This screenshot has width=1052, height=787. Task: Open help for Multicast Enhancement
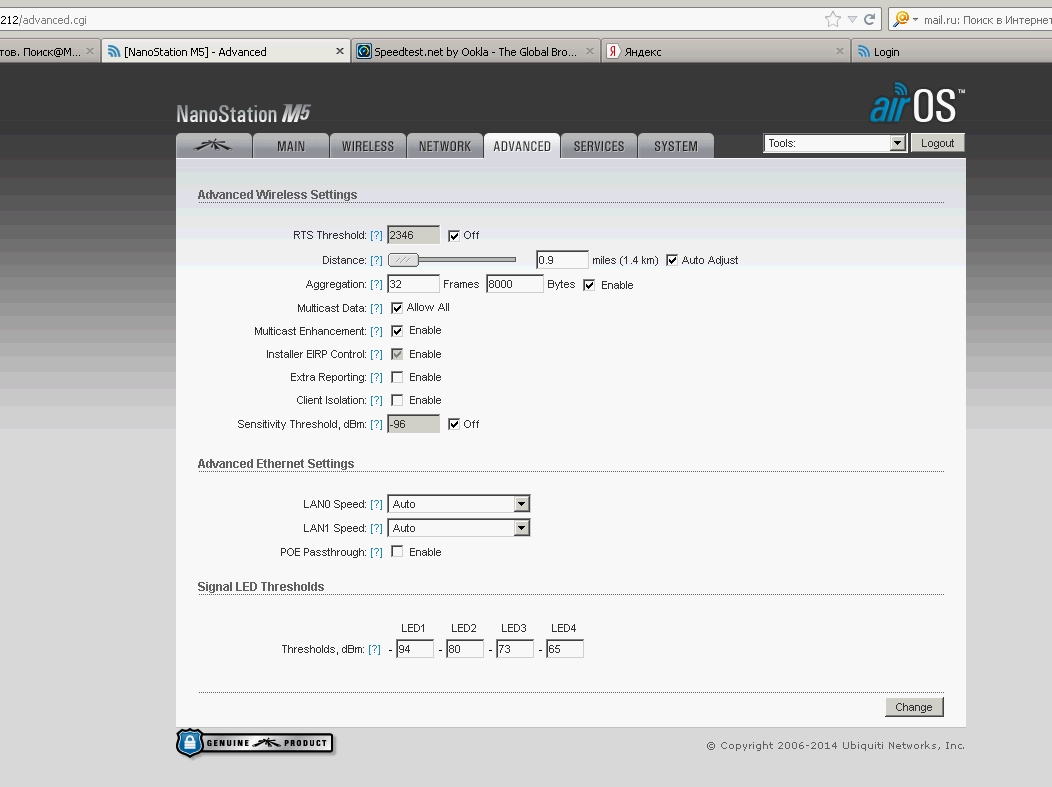coord(376,331)
